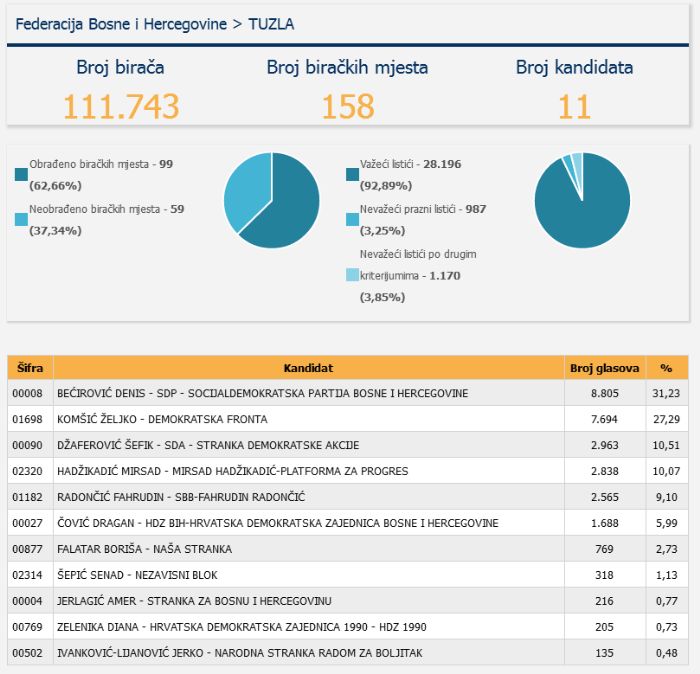Click candidate code 00877
The height and width of the screenshot is (674, 700).
click(x=27, y=549)
